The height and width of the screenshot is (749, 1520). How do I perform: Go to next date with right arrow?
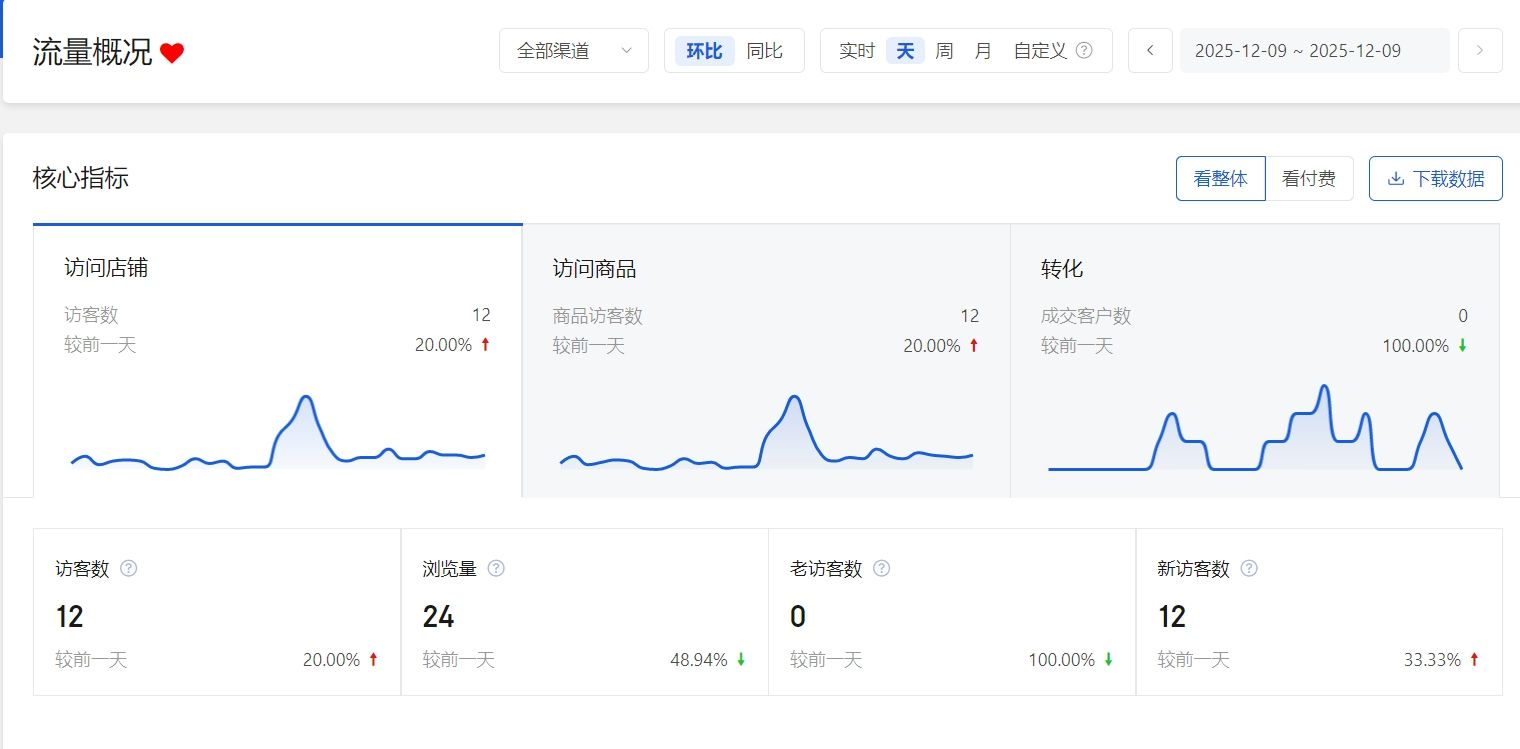[x=1480, y=51]
